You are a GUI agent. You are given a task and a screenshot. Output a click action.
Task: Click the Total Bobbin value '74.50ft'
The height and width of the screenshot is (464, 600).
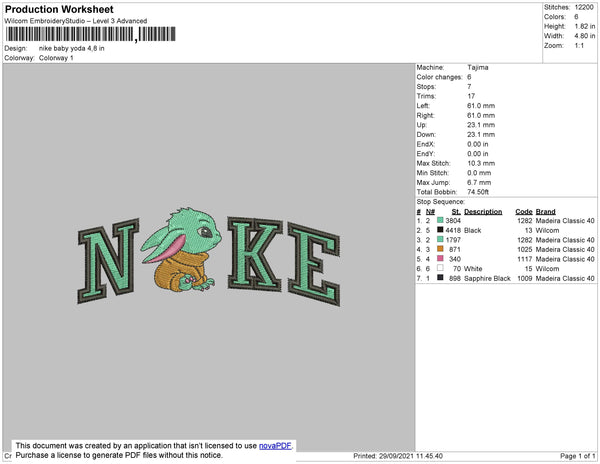478,192
